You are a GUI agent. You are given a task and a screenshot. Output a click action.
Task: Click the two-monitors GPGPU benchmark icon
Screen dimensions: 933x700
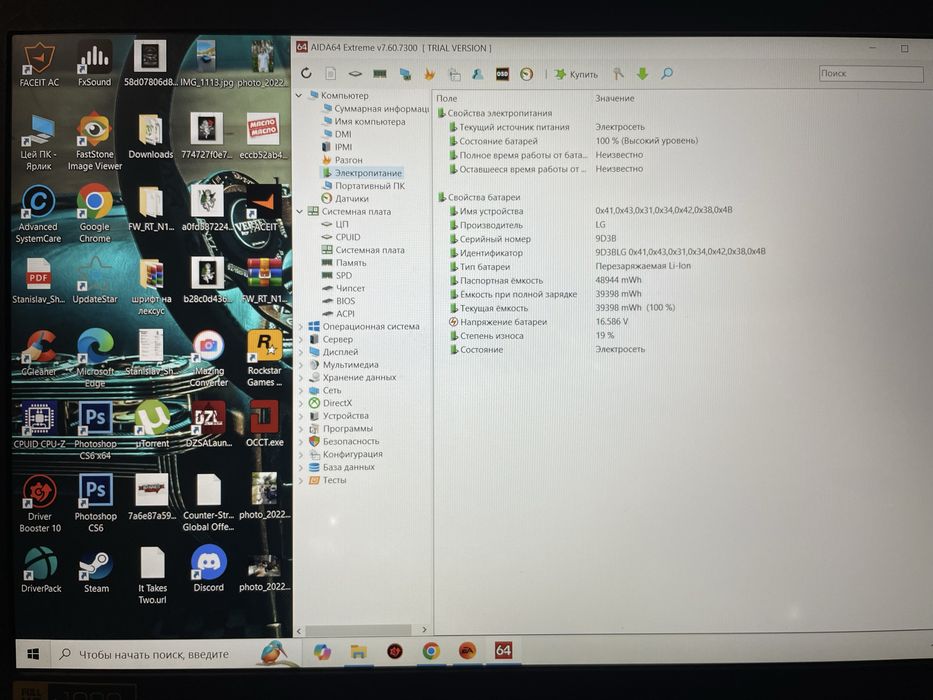point(405,74)
